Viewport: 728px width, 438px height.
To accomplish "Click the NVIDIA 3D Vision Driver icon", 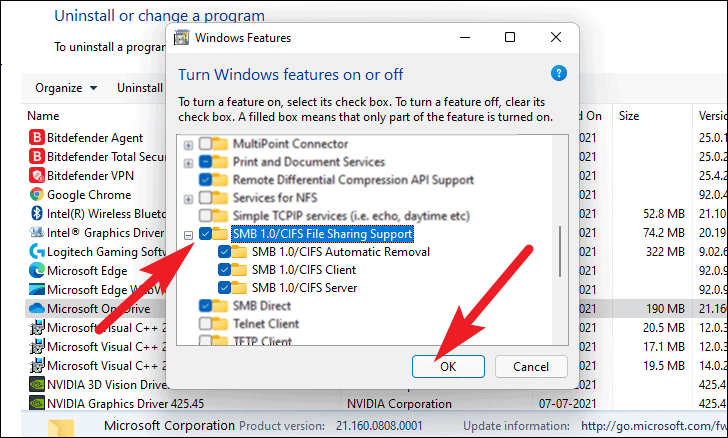I will [x=36, y=385].
